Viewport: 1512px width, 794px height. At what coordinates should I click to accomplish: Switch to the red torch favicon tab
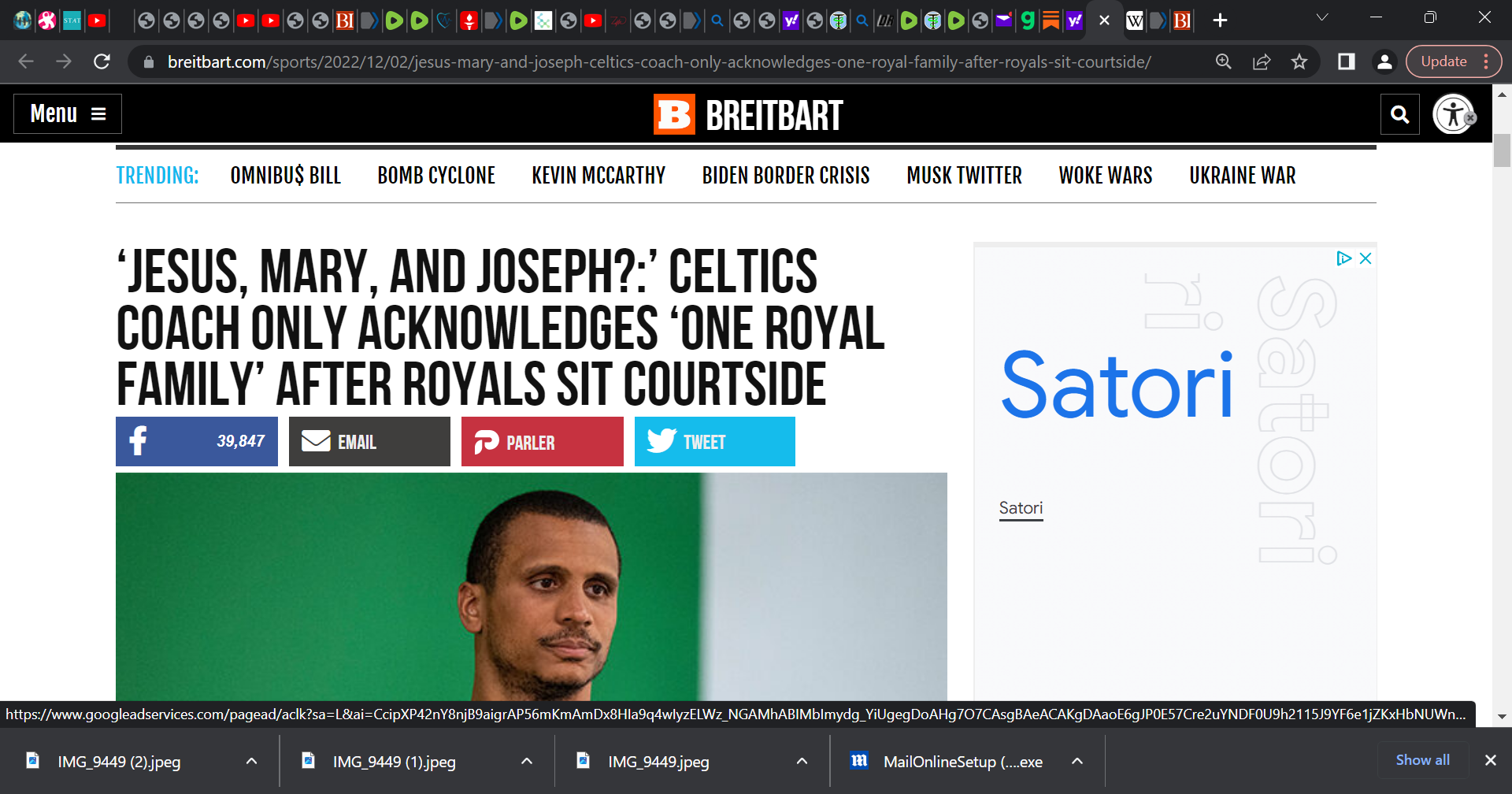coord(469,20)
